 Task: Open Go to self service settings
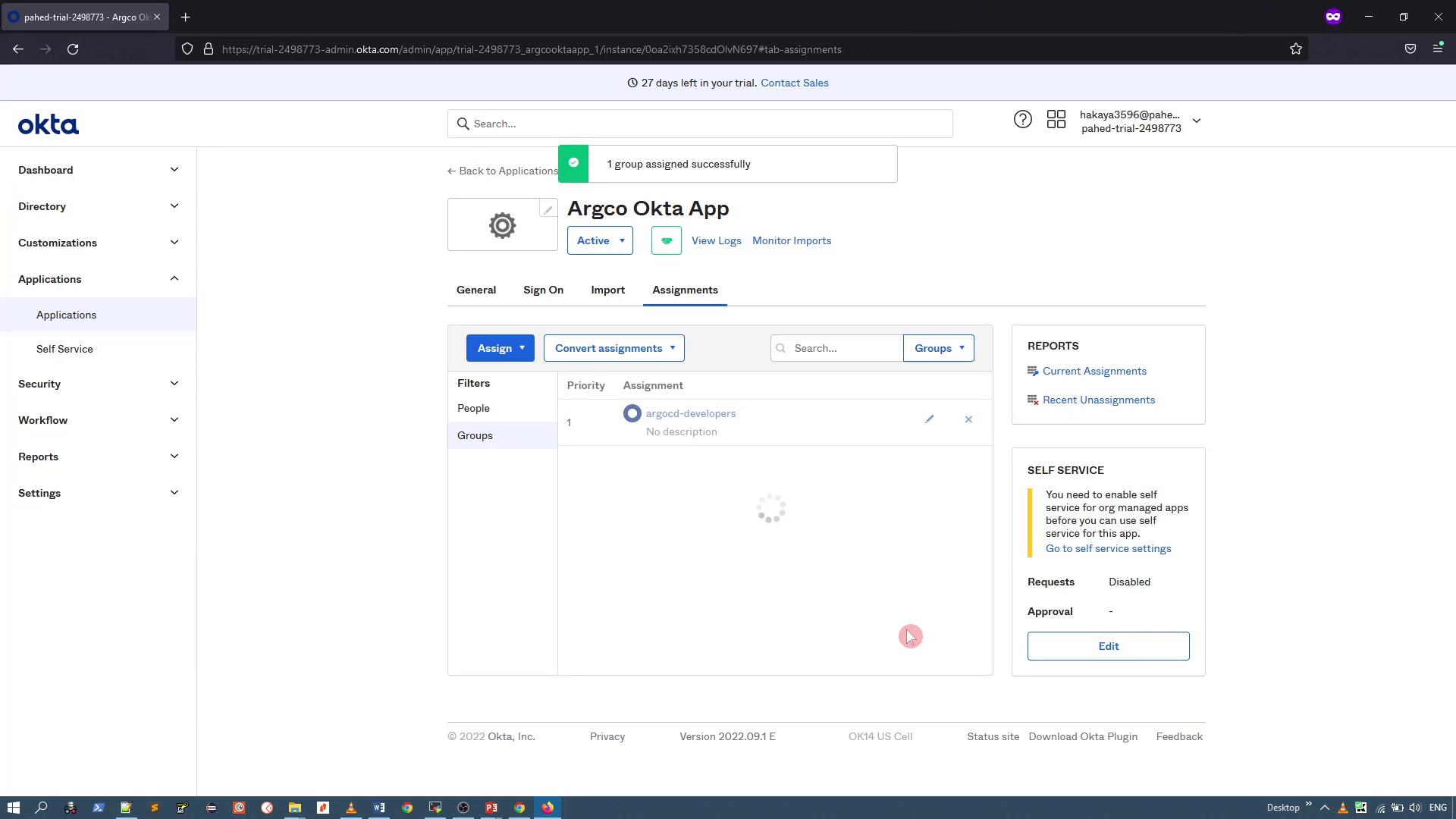(1108, 548)
